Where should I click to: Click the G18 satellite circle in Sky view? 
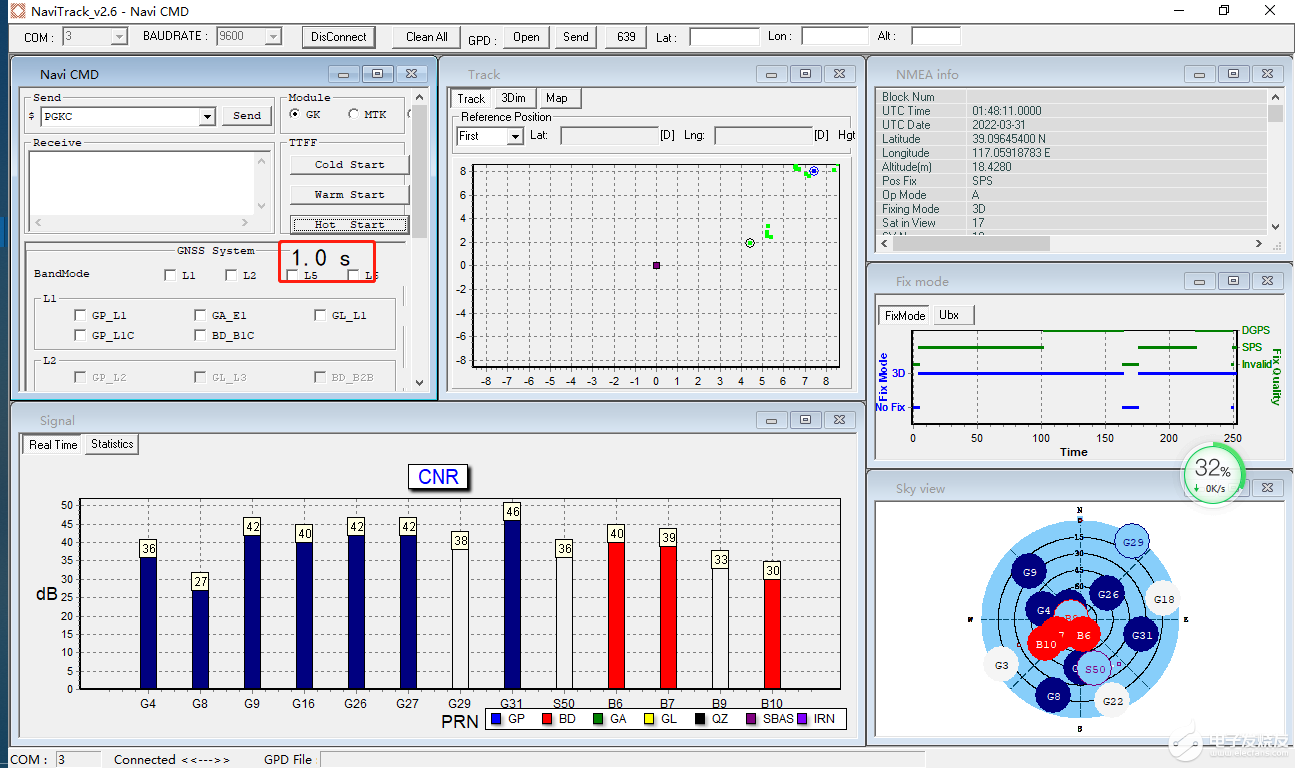point(1163,599)
